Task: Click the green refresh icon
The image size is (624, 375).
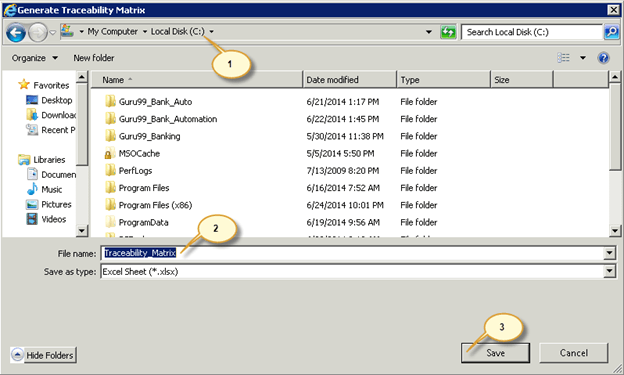Action: pyautogui.click(x=448, y=32)
